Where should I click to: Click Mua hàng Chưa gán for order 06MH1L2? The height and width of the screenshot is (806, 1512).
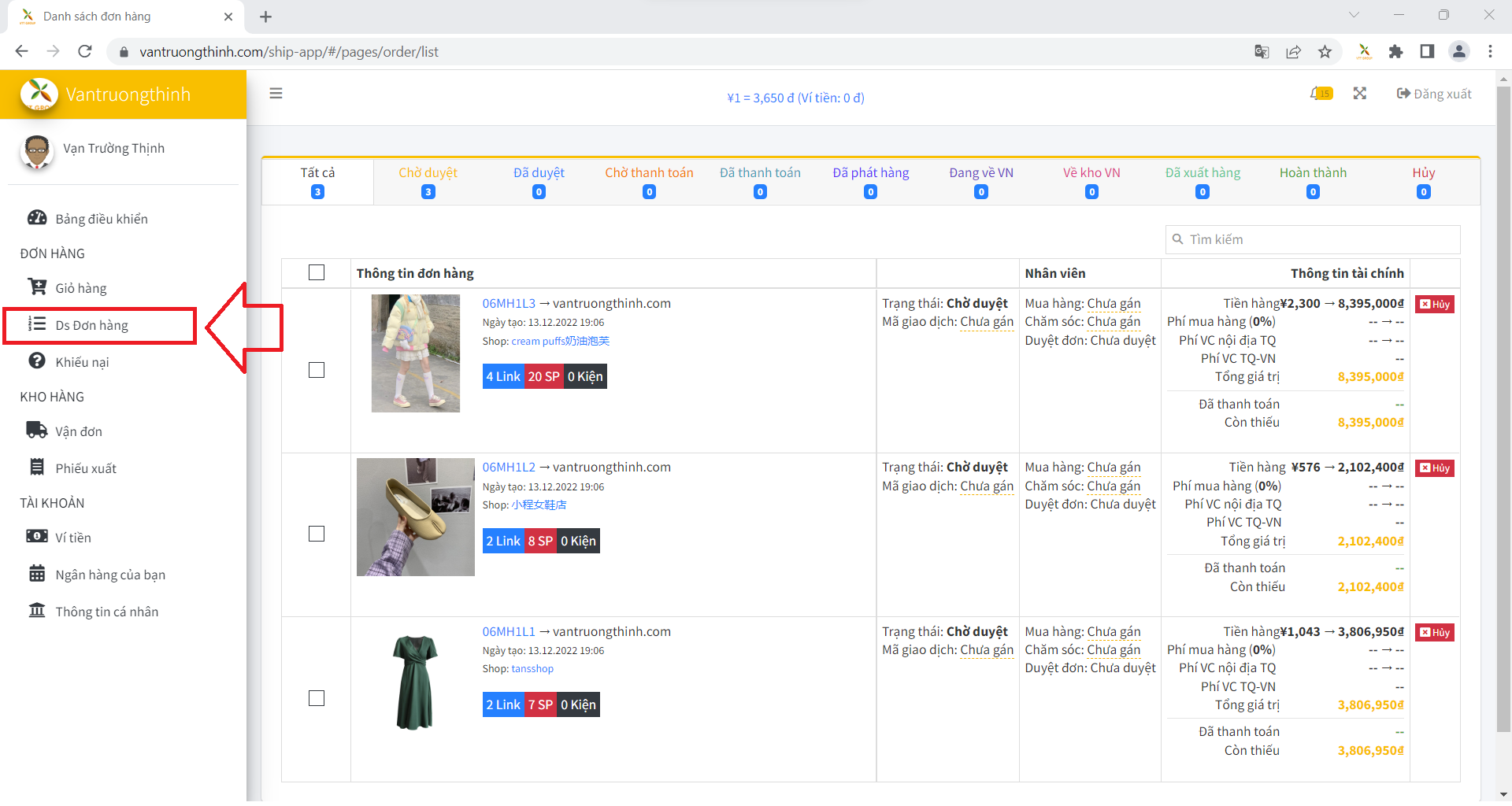[x=1114, y=467]
